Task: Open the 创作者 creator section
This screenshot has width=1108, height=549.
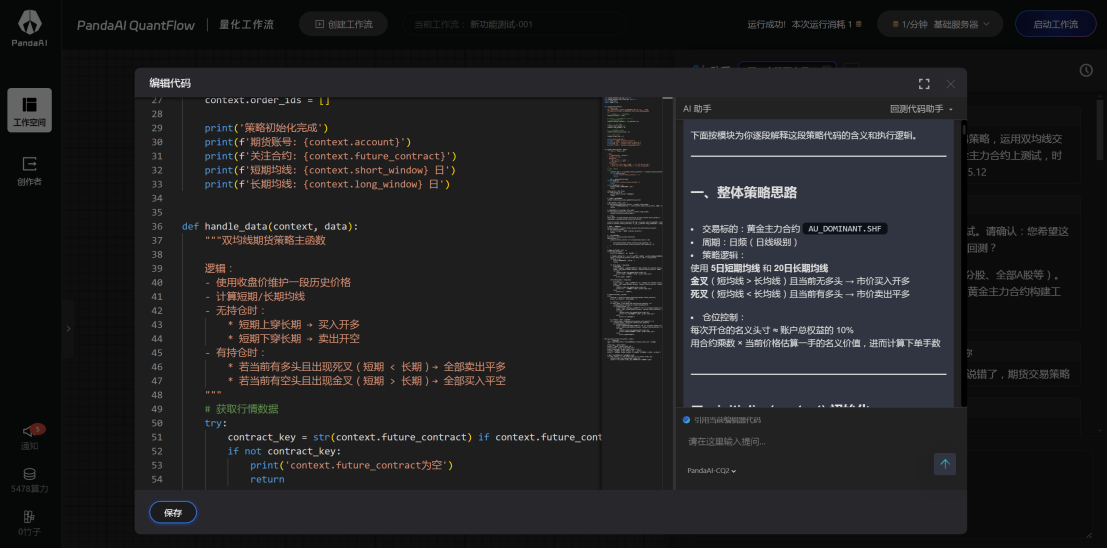Action: point(30,171)
